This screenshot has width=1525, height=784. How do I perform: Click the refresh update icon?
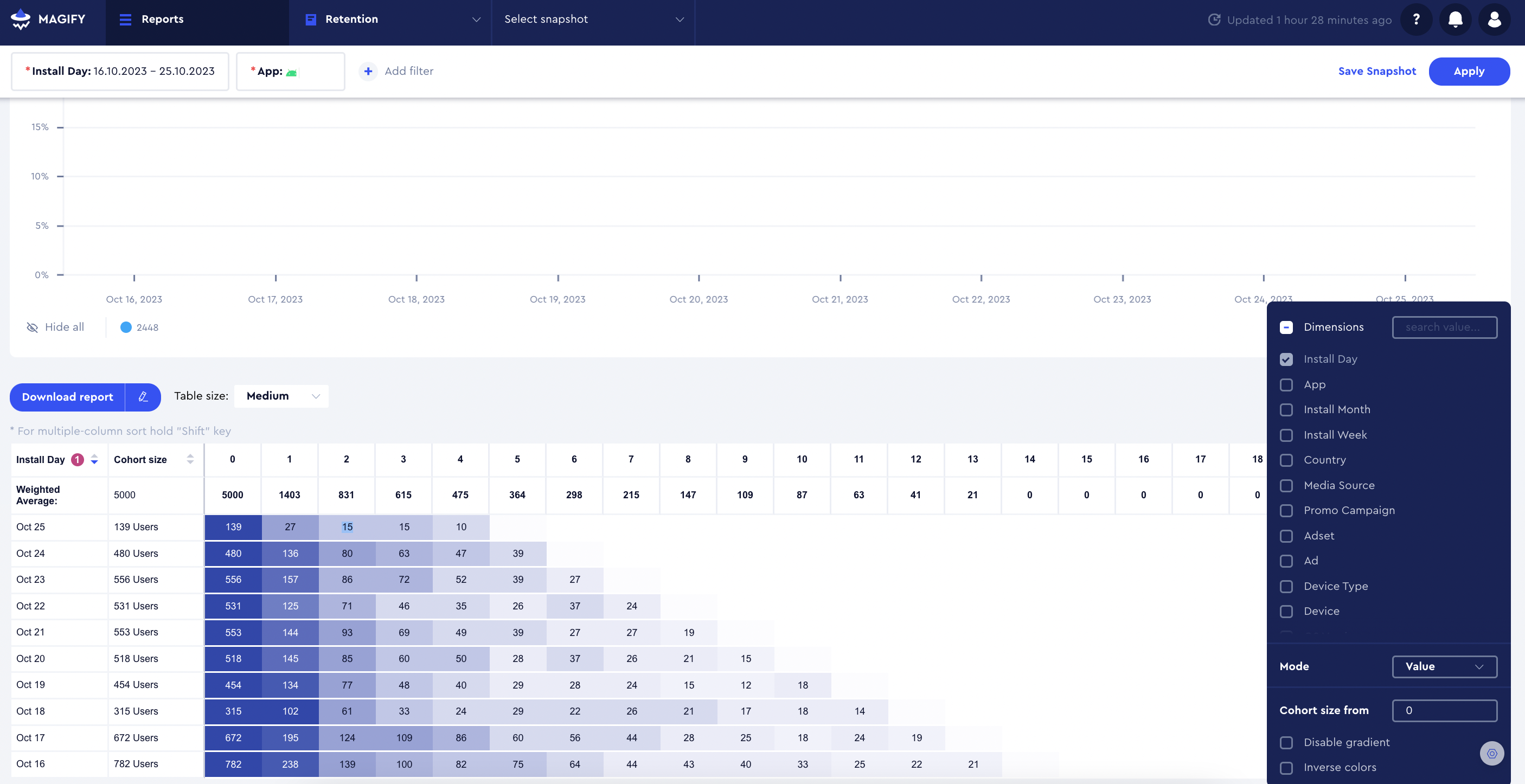click(1214, 20)
